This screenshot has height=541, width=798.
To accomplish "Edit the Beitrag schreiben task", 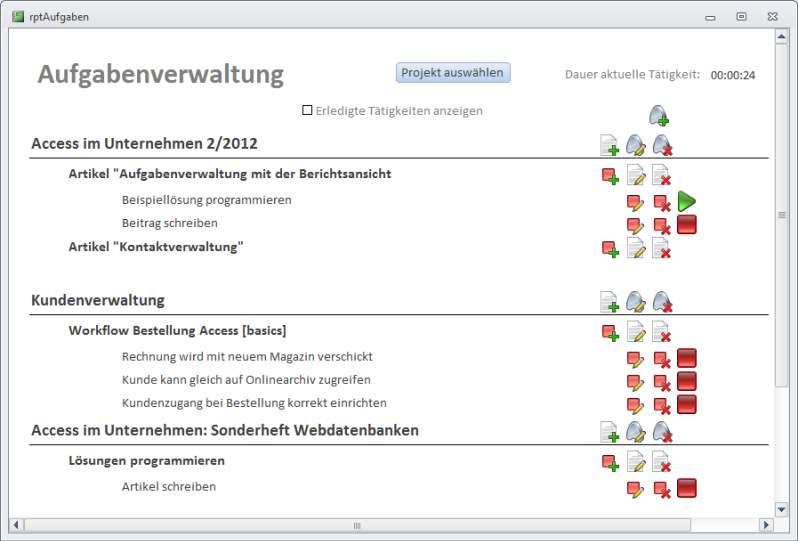I will click(635, 225).
